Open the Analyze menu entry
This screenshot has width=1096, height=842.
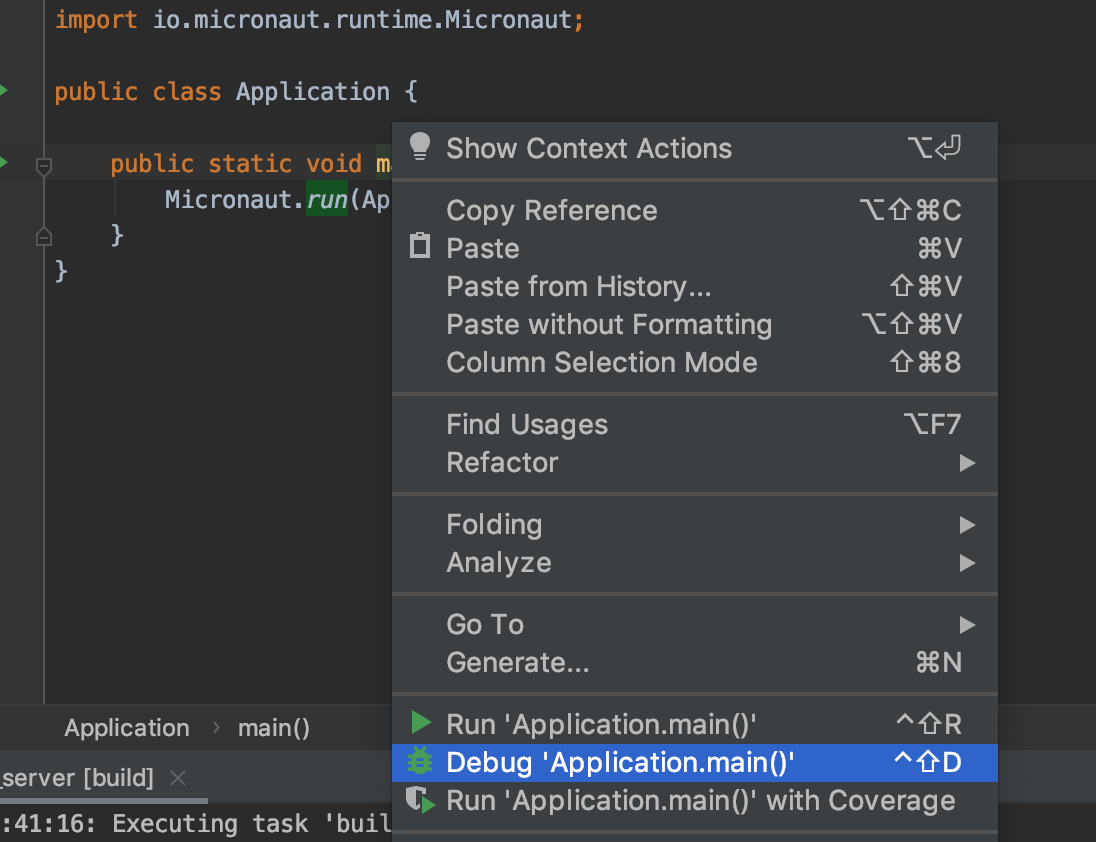coord(695,562)
